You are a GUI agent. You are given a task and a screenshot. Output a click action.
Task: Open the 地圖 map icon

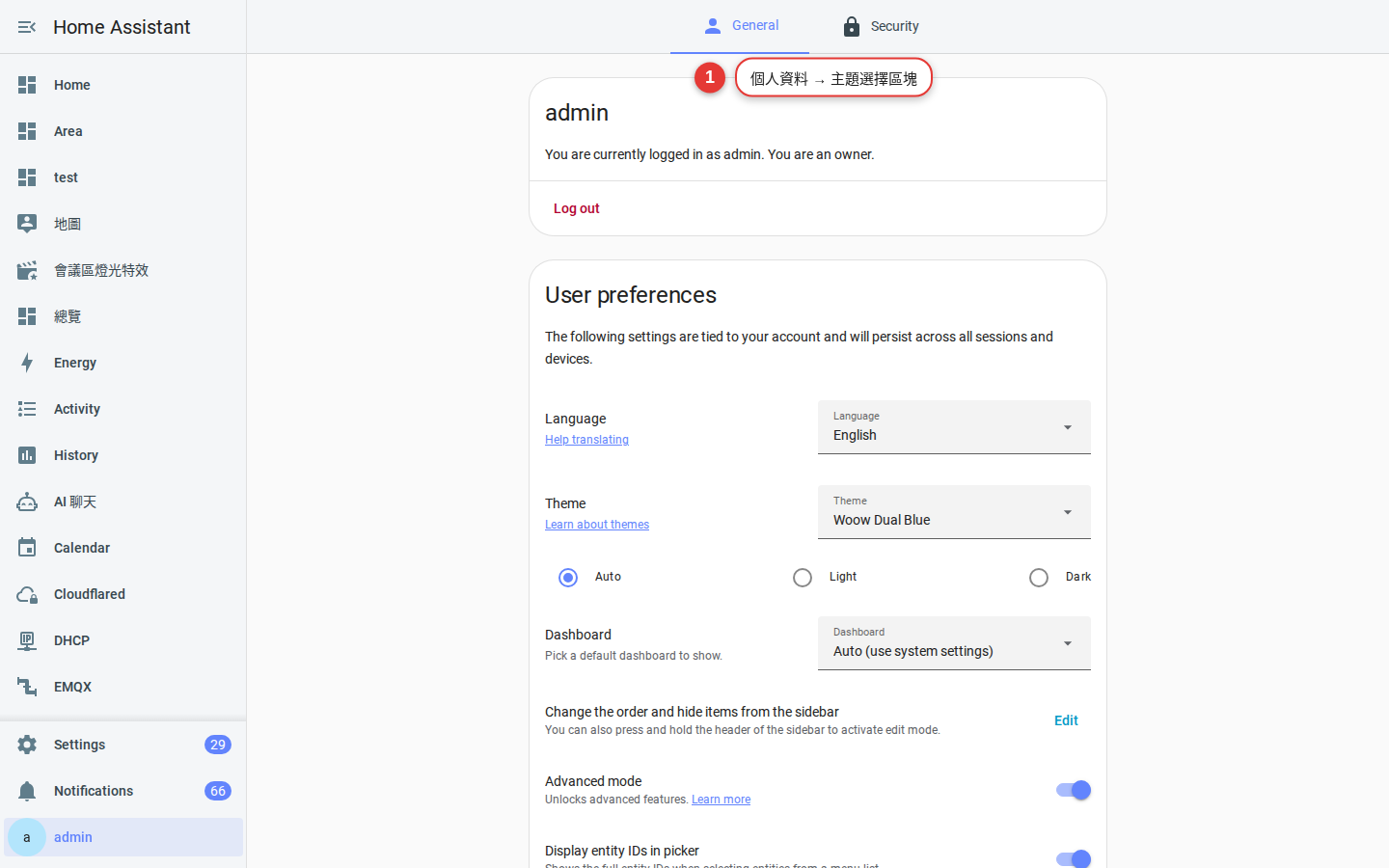(x=27, y=224)
